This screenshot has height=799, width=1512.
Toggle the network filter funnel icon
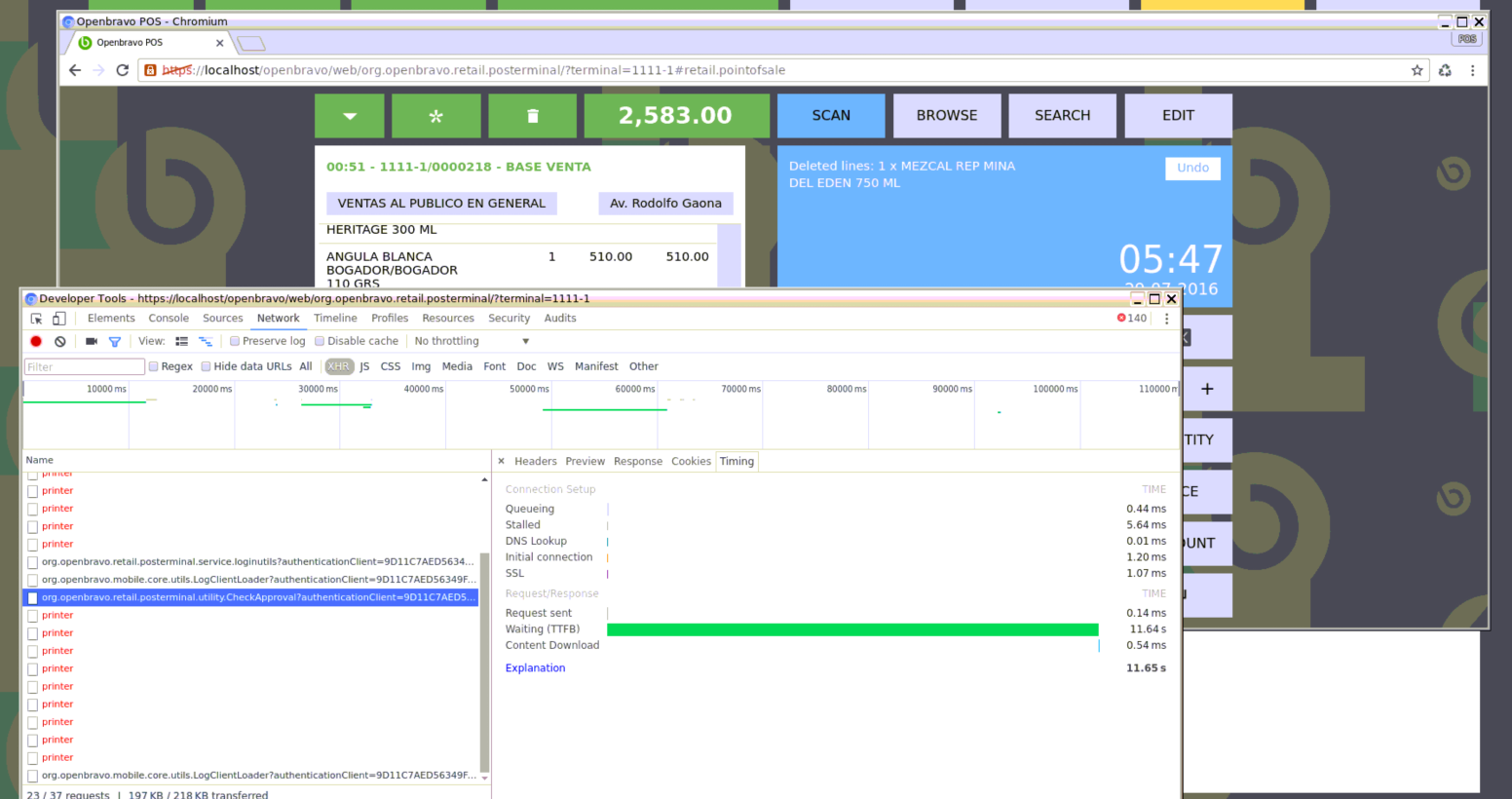[115, 341]
